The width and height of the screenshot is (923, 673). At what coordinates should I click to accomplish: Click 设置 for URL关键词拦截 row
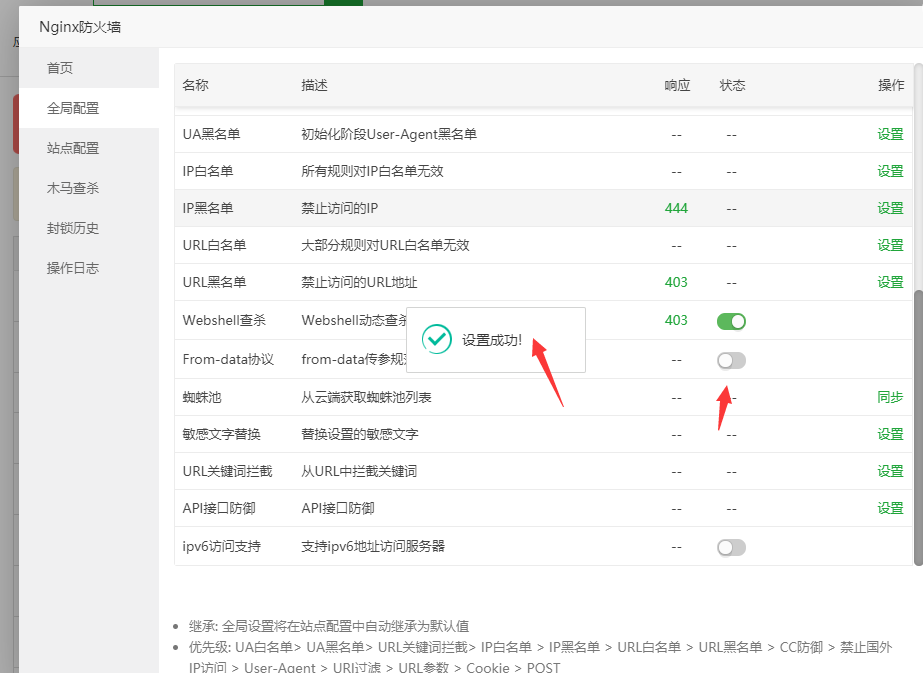(x=890, y=472)
